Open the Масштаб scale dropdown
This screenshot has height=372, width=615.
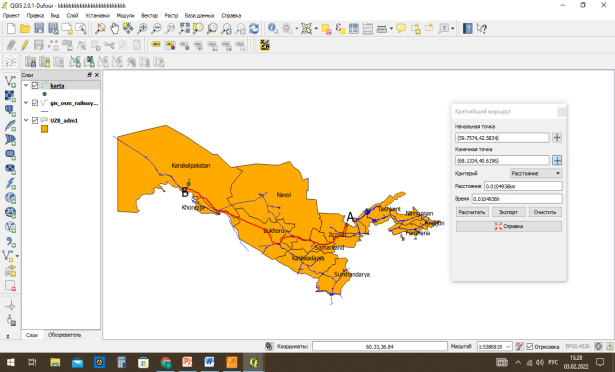click(x=509, y=346)
